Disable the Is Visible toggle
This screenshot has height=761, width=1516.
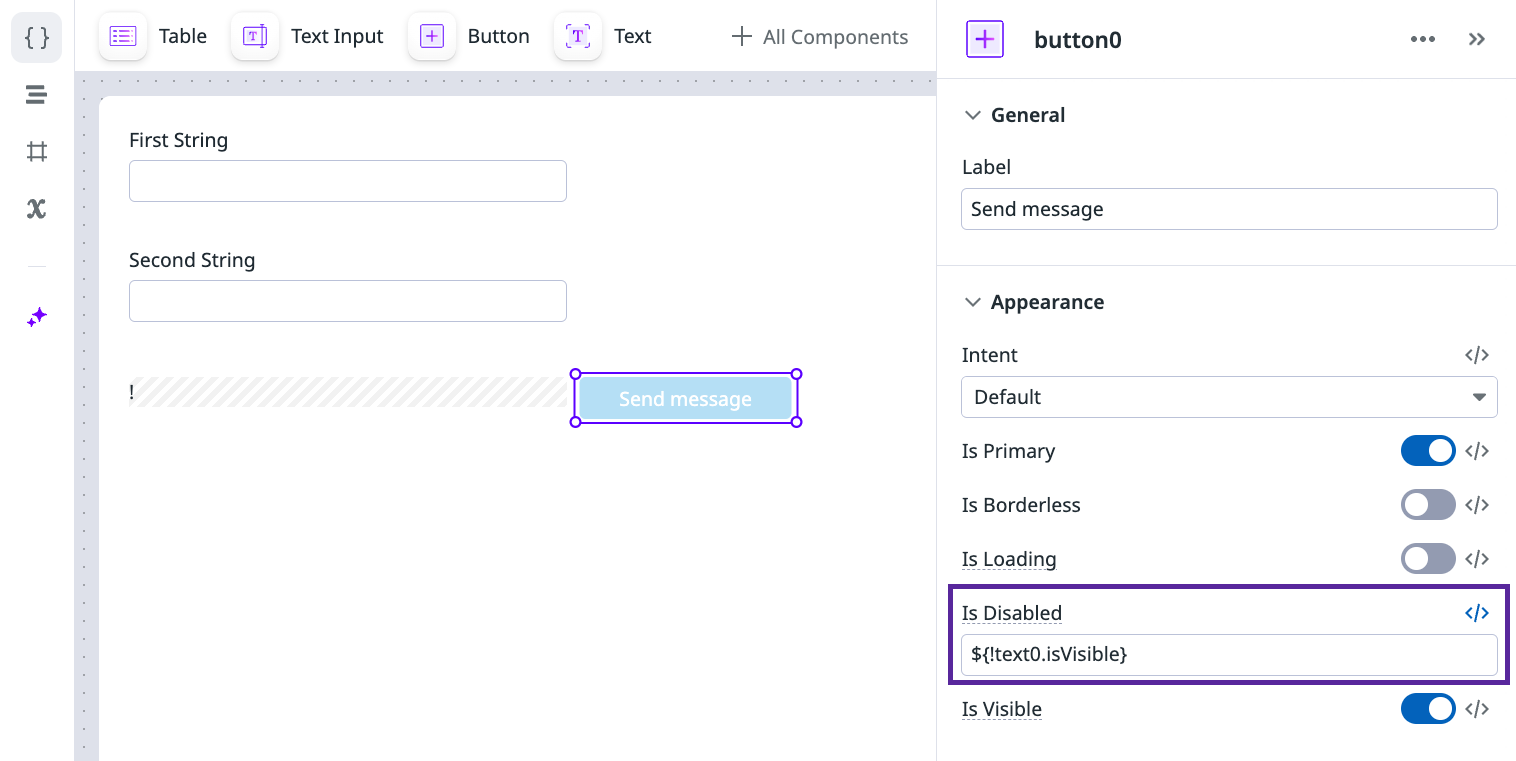click(1428, 708)
